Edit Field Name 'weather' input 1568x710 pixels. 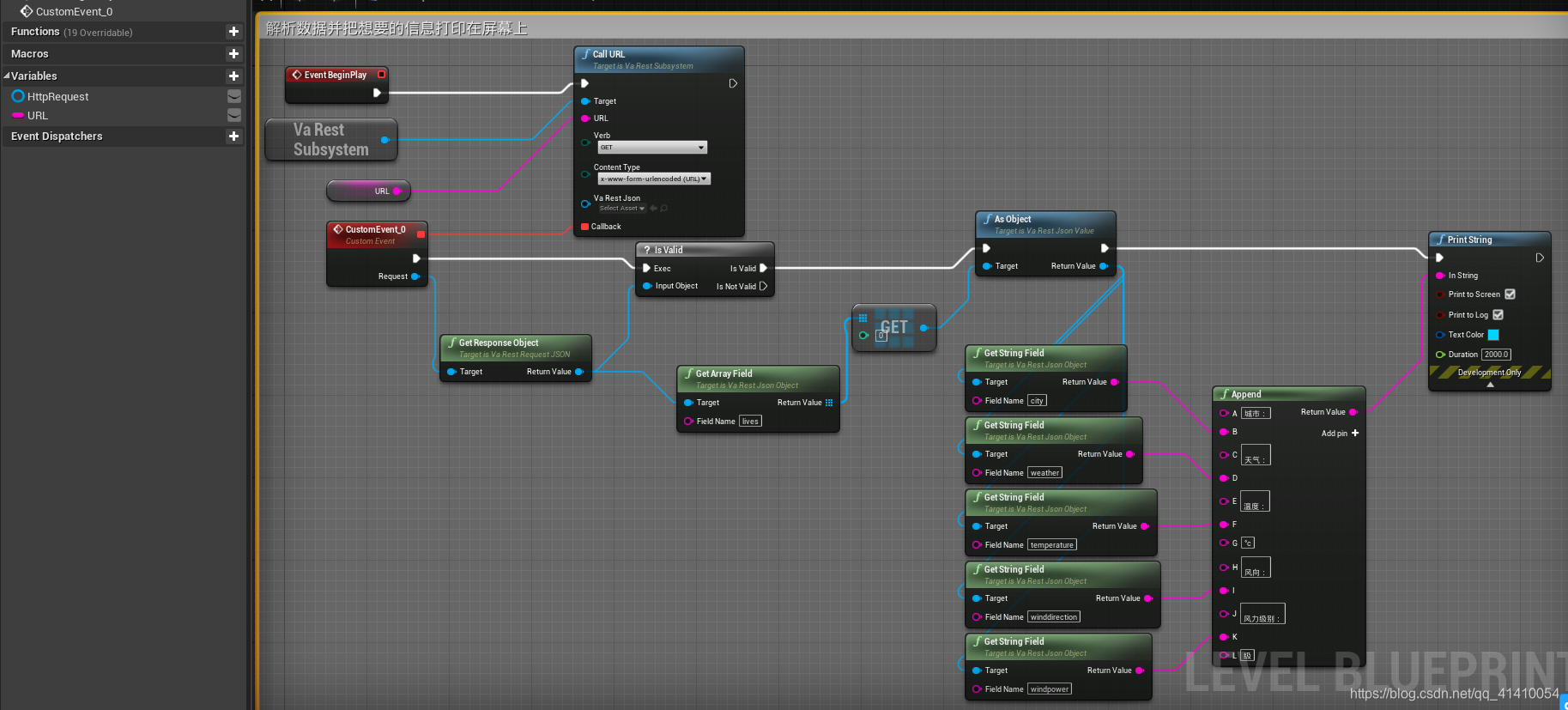pos(1044,473)
